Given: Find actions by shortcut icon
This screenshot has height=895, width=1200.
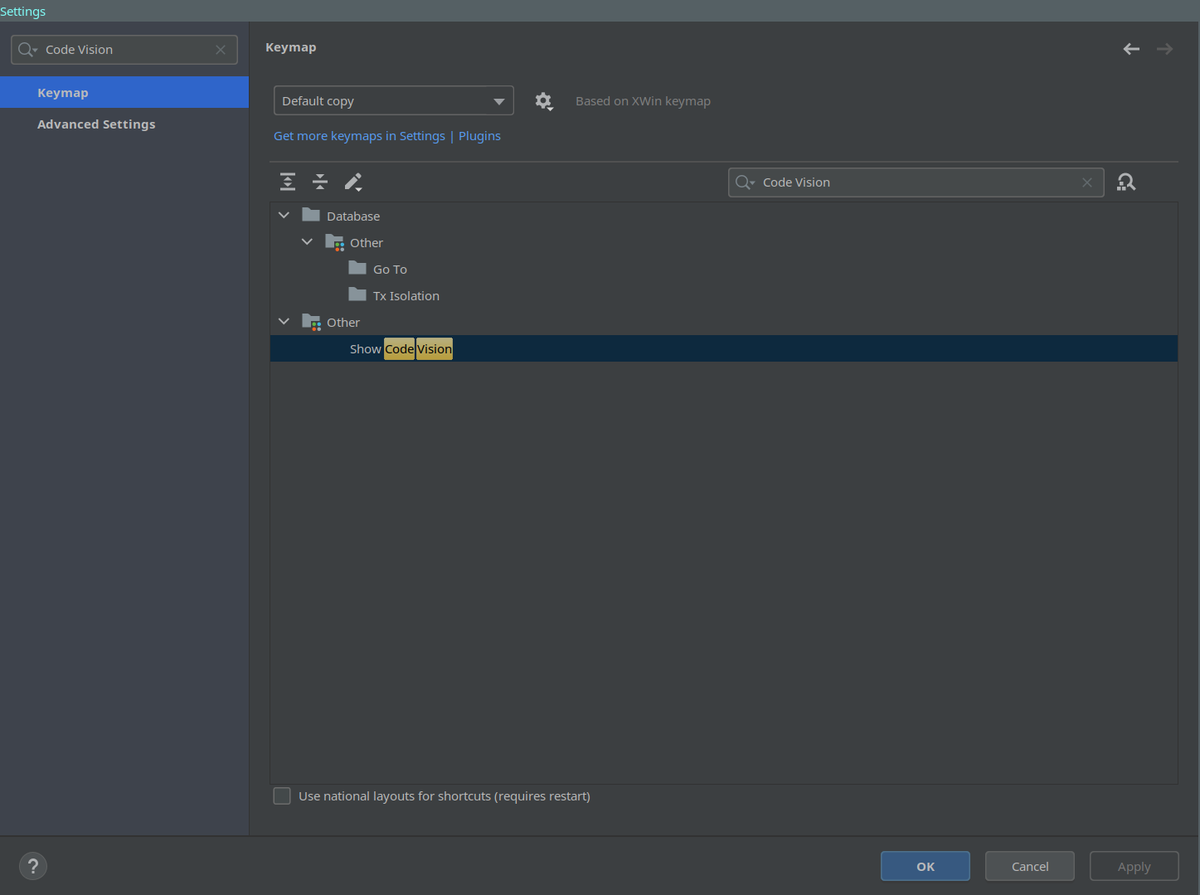Looking at the screenshot, I should tap(1126, 182).
